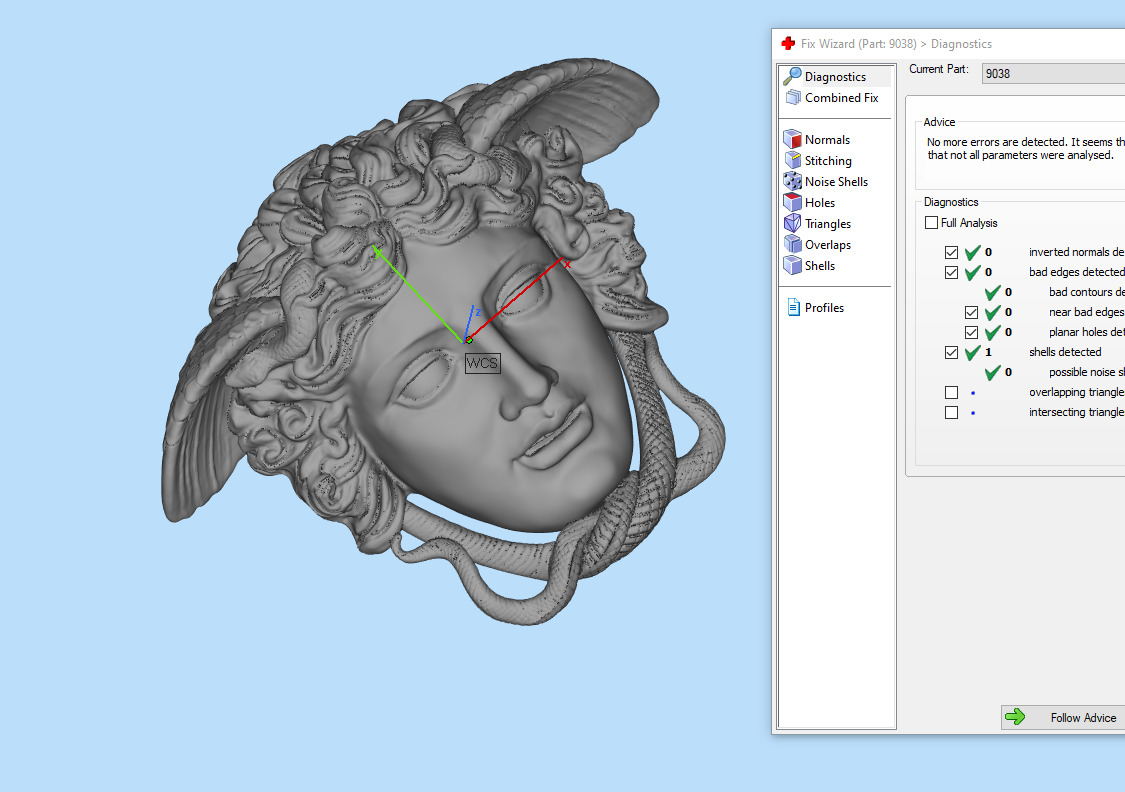
Task: Select the Triangles fix step
Action: 817,223
